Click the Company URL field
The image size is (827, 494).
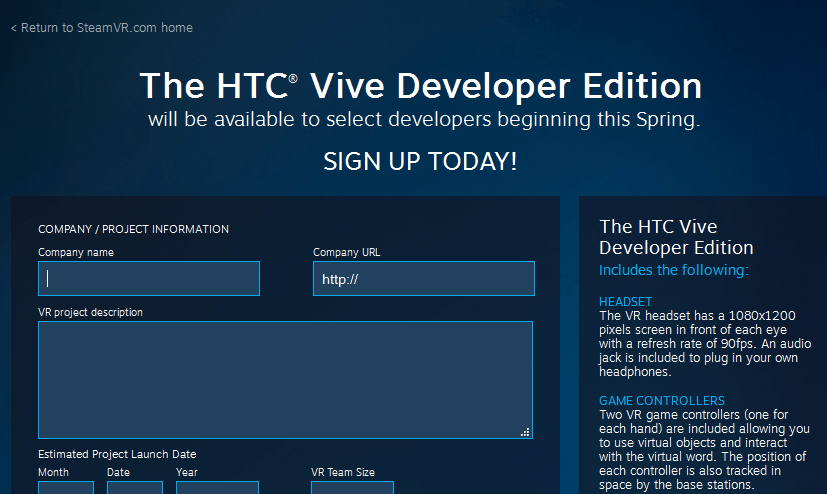point(424,278)
